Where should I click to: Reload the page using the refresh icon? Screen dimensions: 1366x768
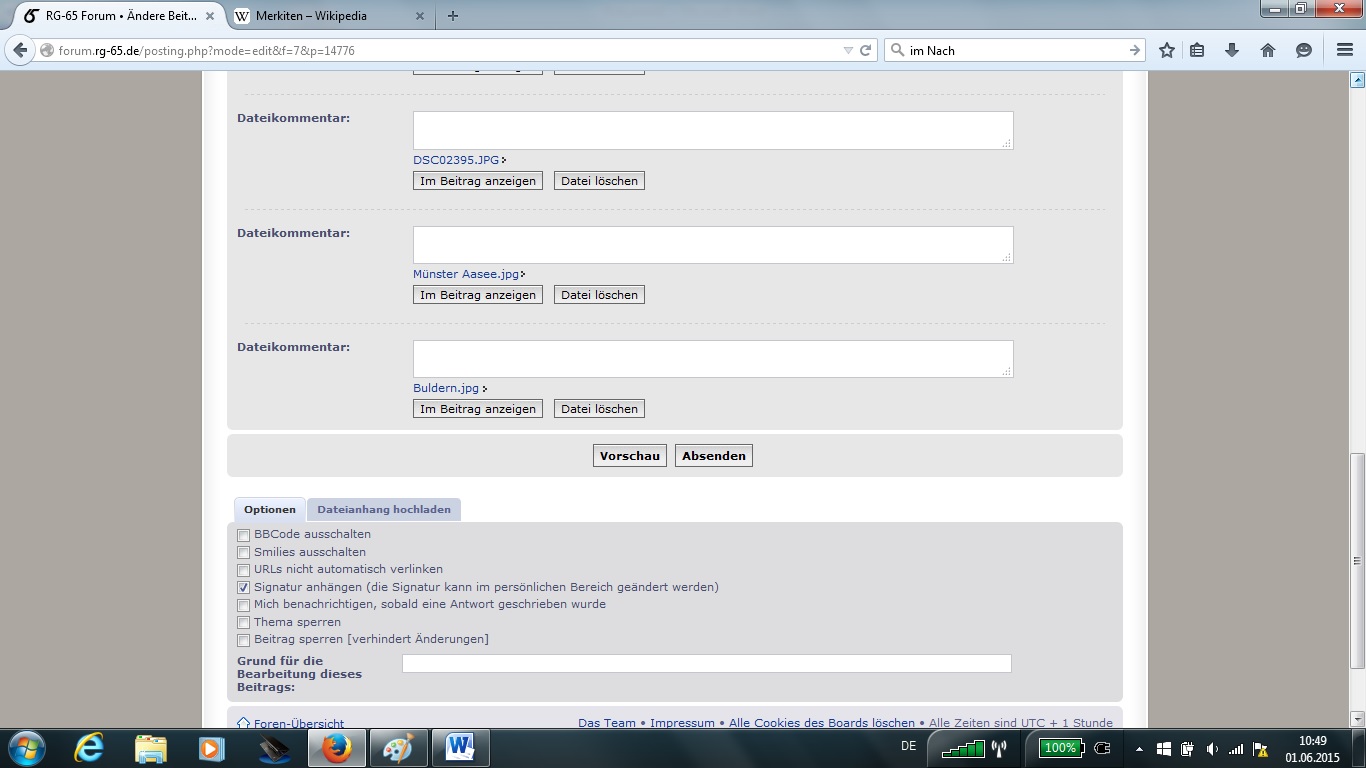[x=866, y=50]
